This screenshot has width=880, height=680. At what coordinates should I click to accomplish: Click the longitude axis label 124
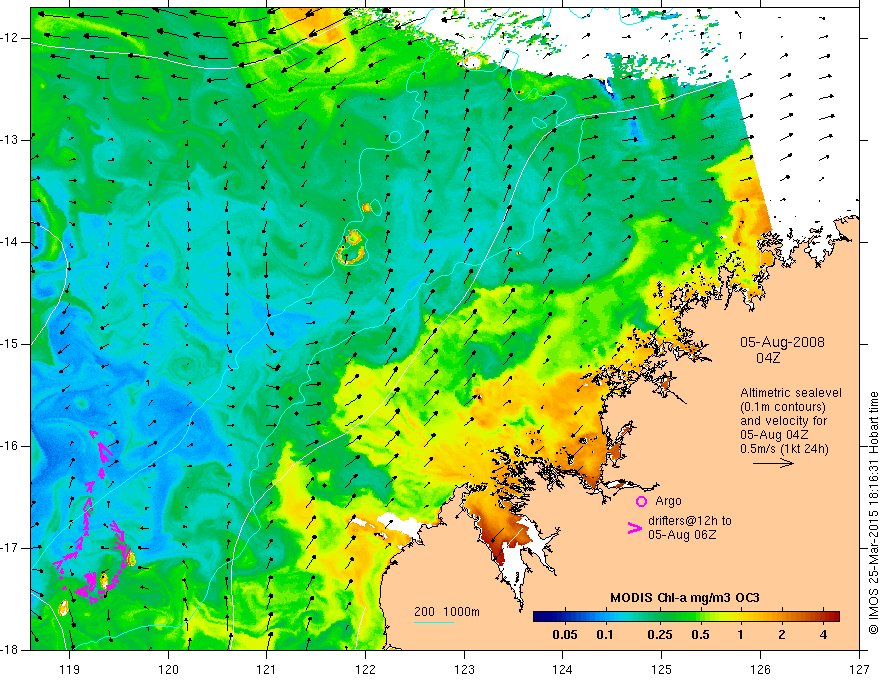563,669
